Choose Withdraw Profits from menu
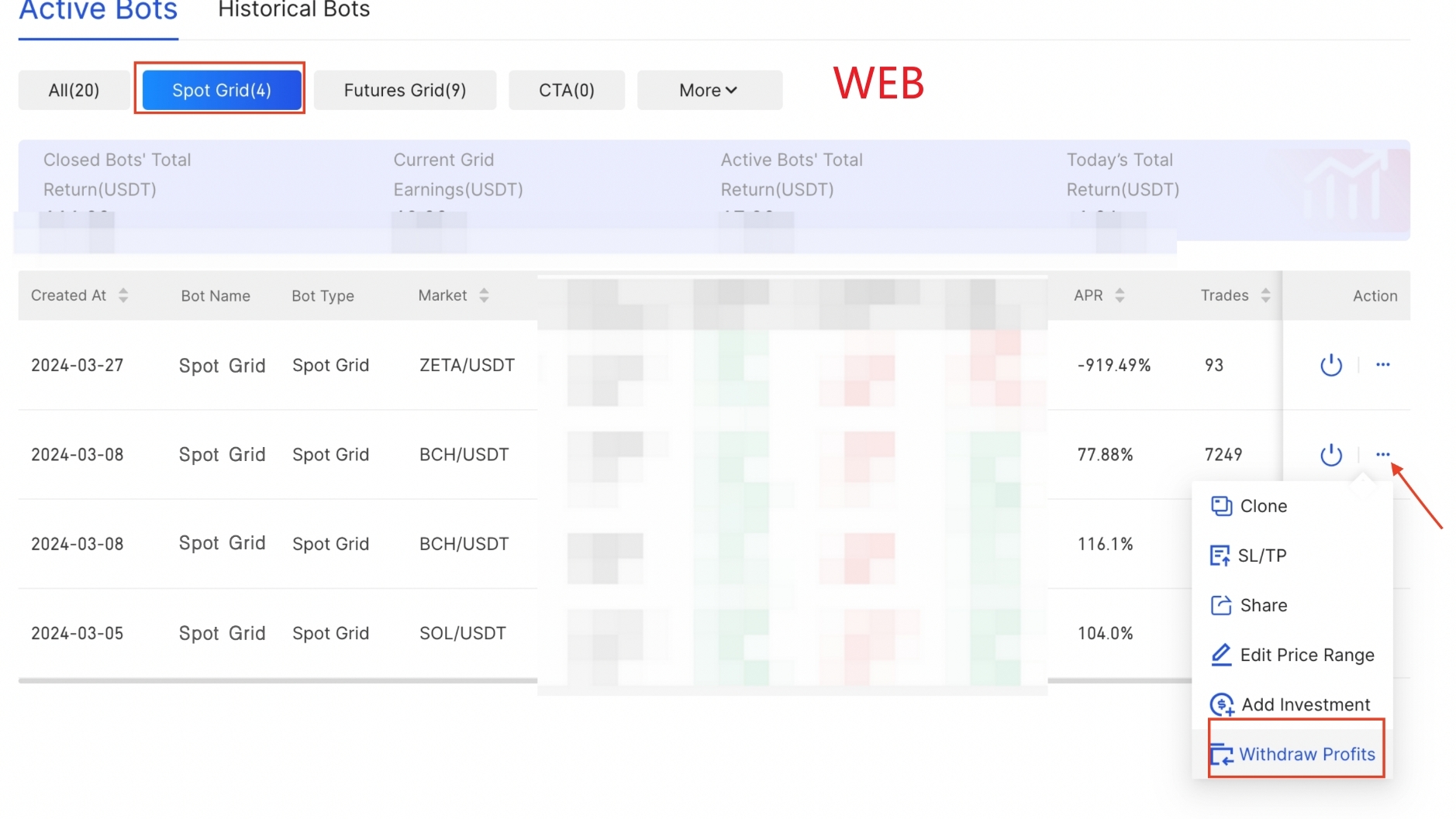 point(1306,754)
